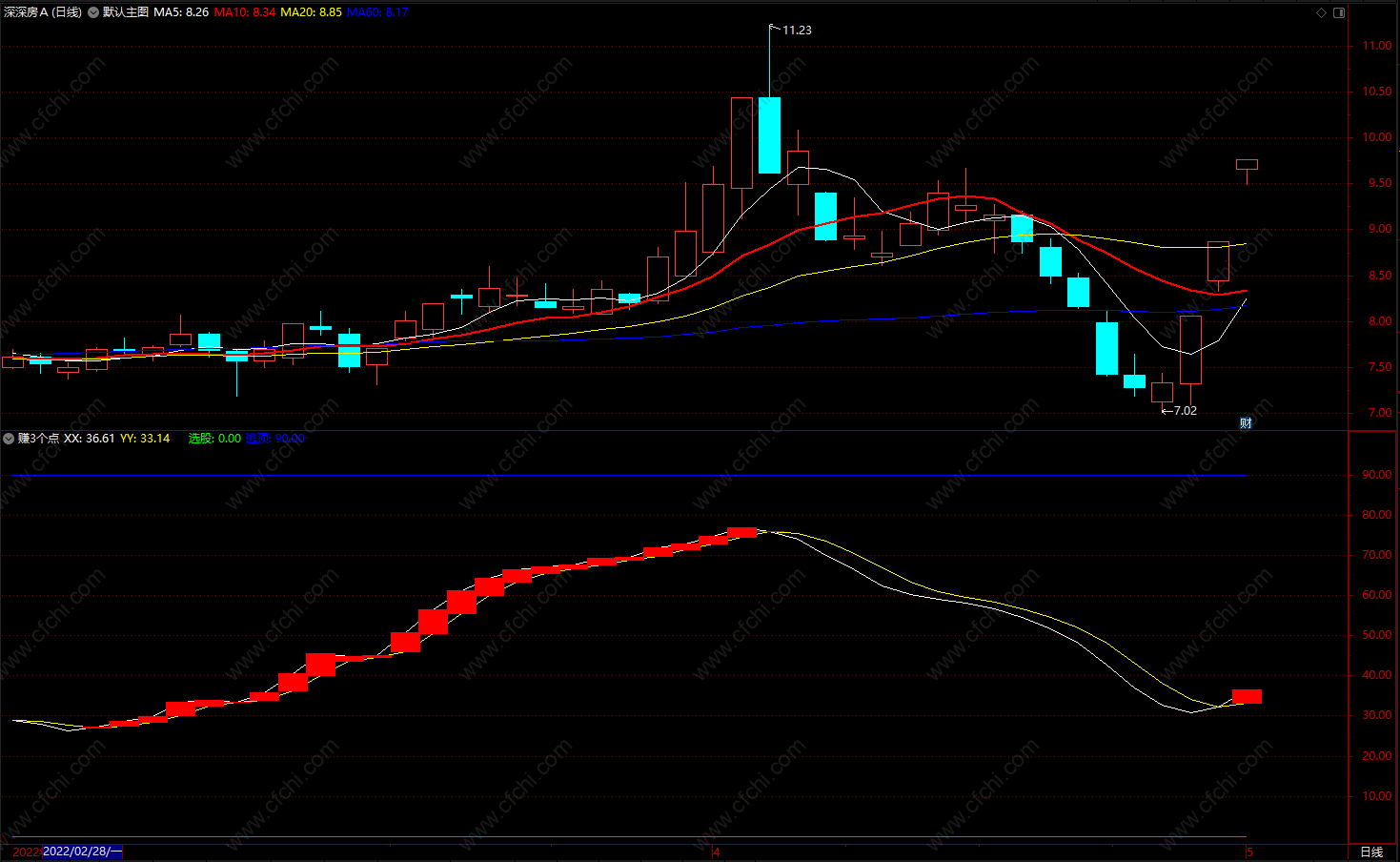
Task: Select the 默认主图 main chart label
Action: (x=126, y=12)
